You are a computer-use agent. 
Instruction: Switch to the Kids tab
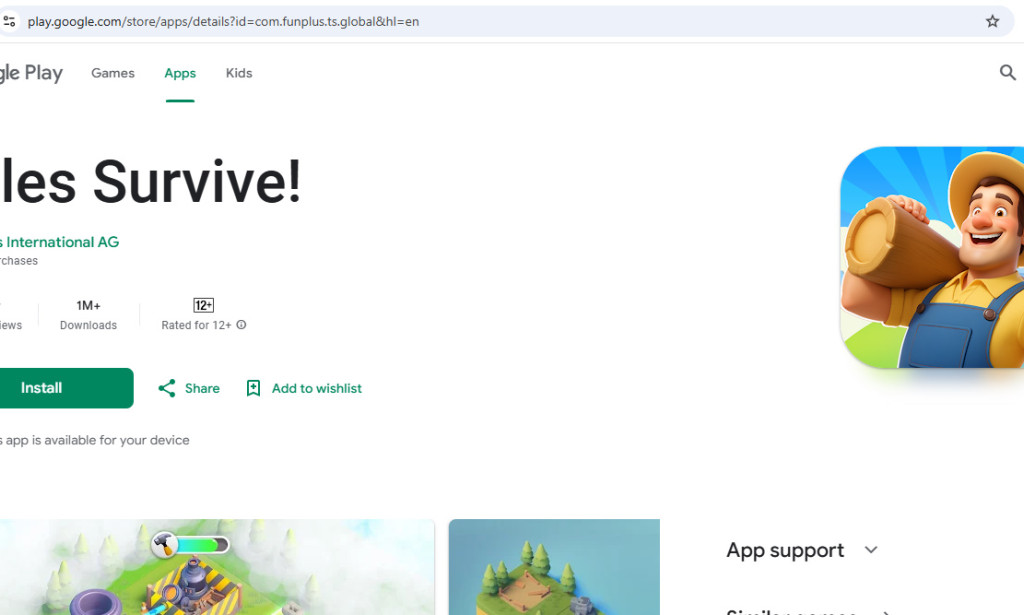pos(238,72)
